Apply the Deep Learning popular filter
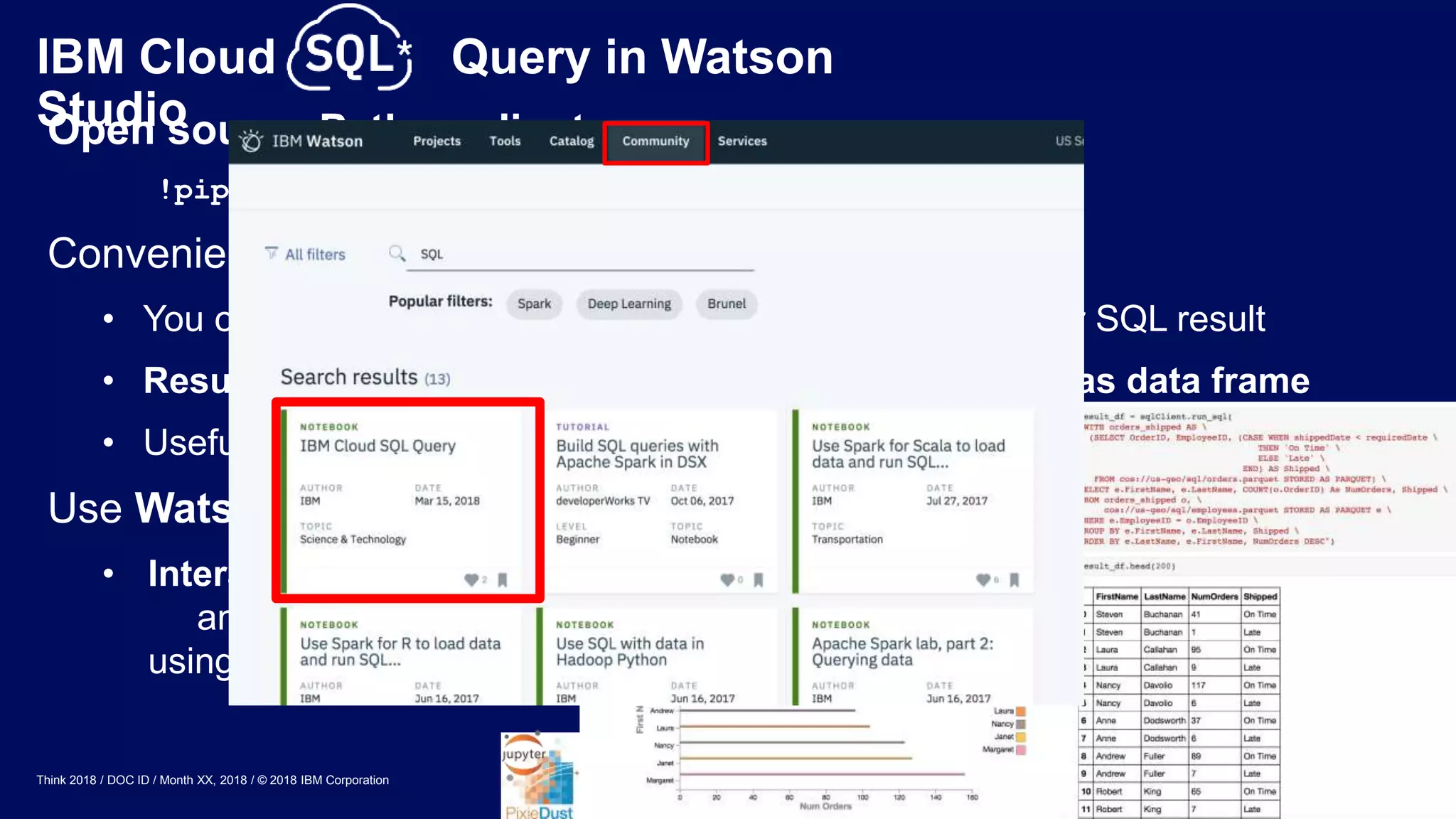The height and width of the screenshot is (819, 1456). coord(629,304)
